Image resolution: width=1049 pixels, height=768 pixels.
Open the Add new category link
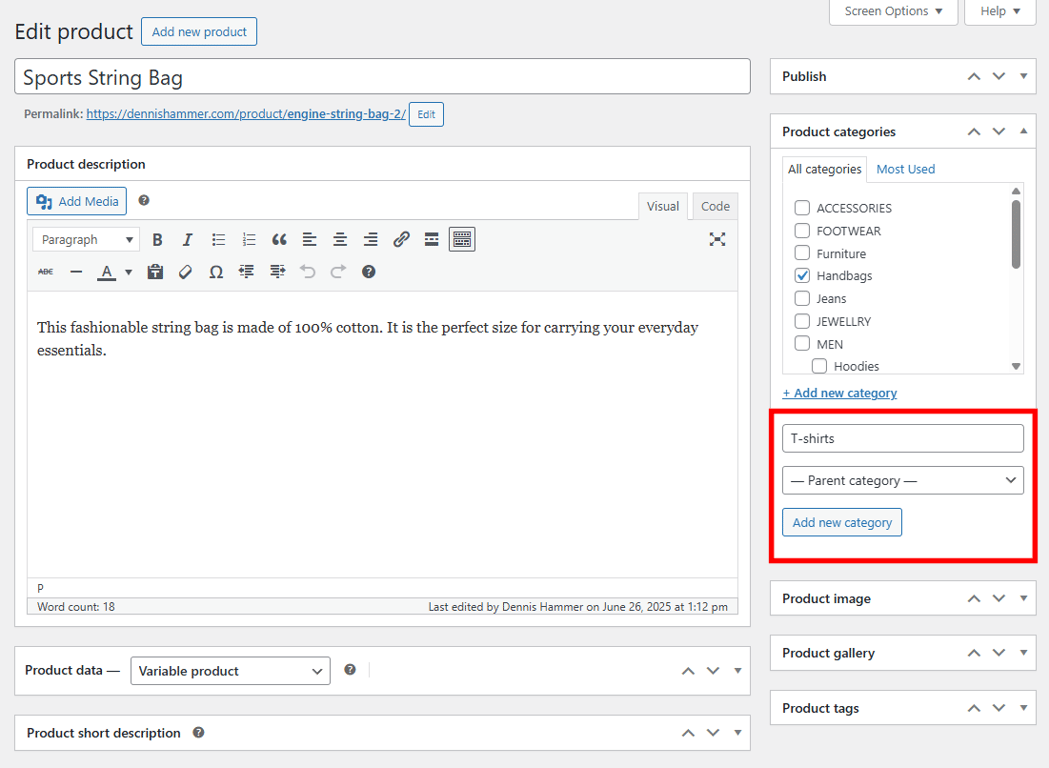point(840,392)
